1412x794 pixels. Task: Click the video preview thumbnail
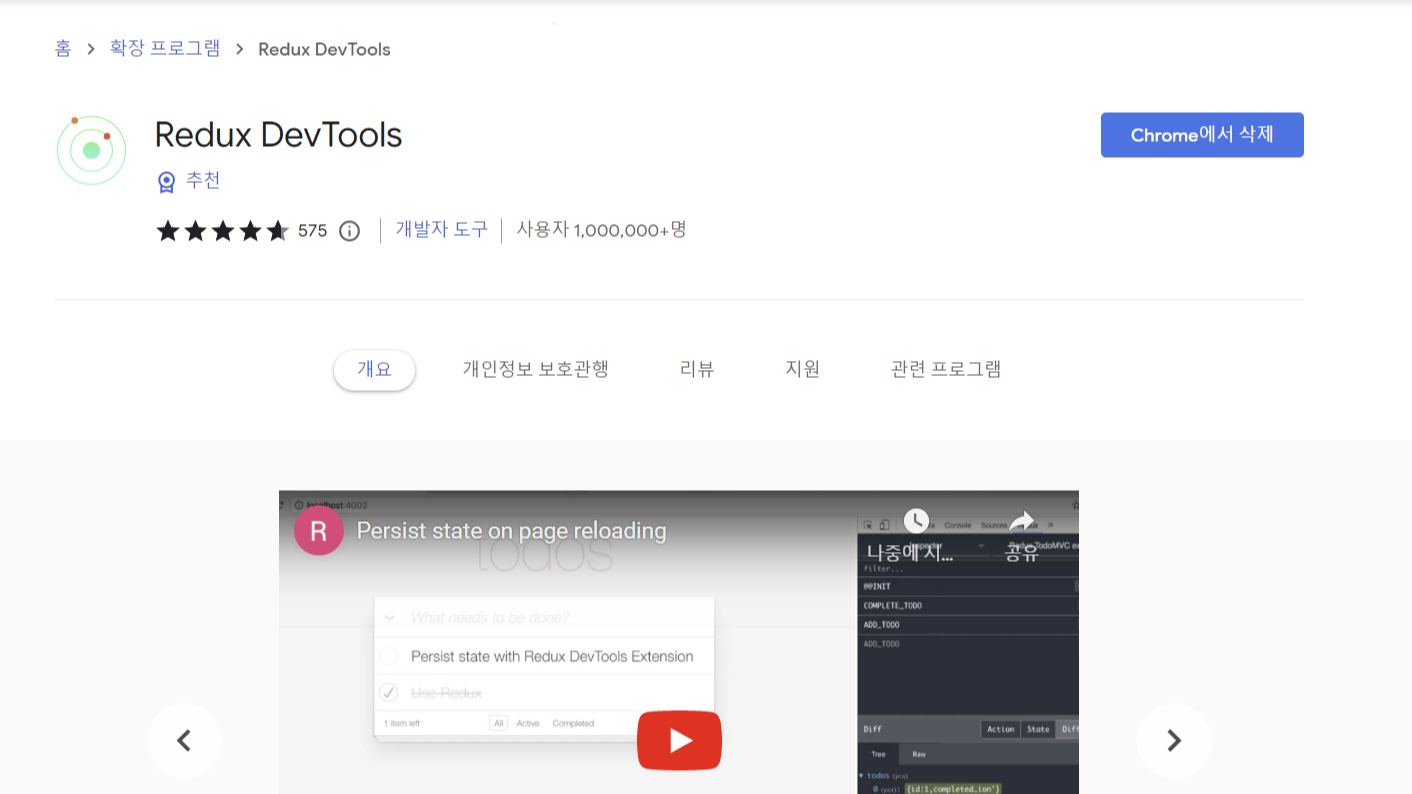pos(679,642)
